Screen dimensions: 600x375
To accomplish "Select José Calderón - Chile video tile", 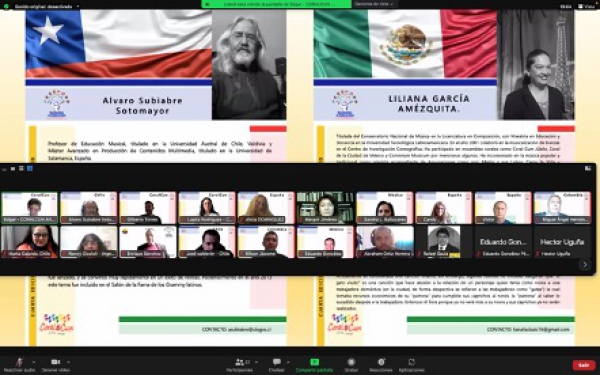I will [x=207, y=242].
